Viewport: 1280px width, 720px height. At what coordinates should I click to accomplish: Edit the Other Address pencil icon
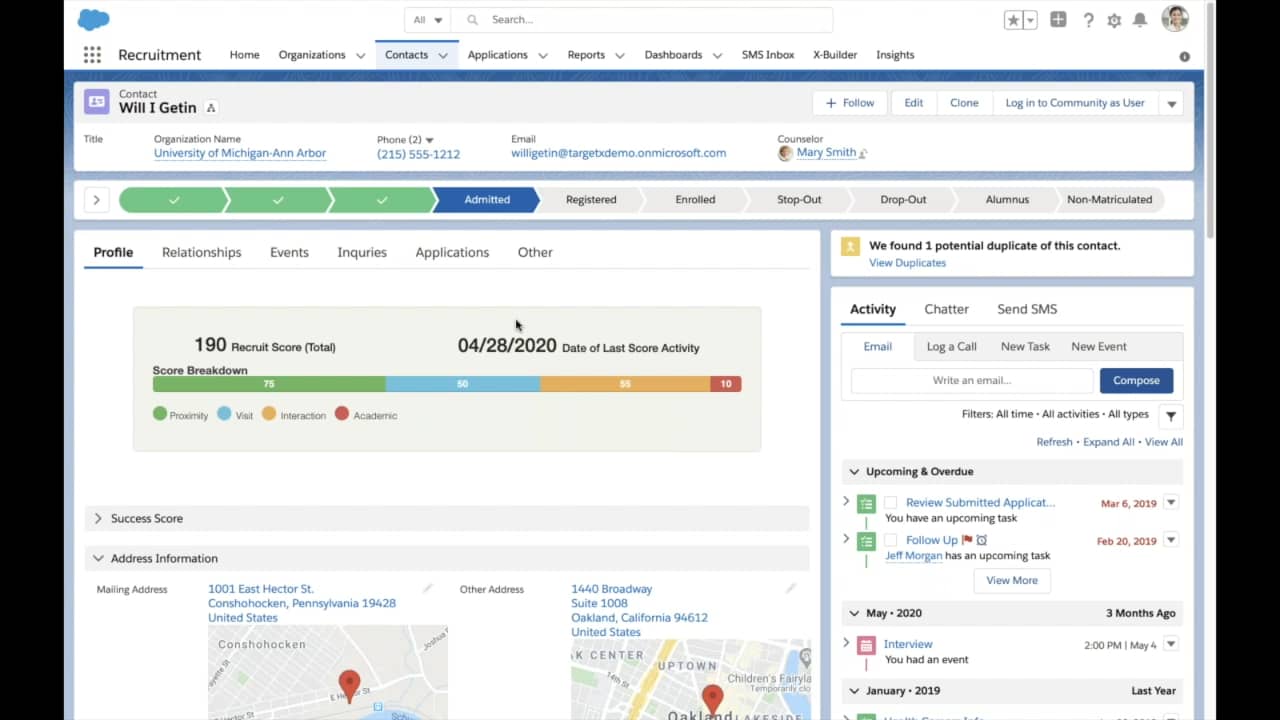tap(791, 589)
